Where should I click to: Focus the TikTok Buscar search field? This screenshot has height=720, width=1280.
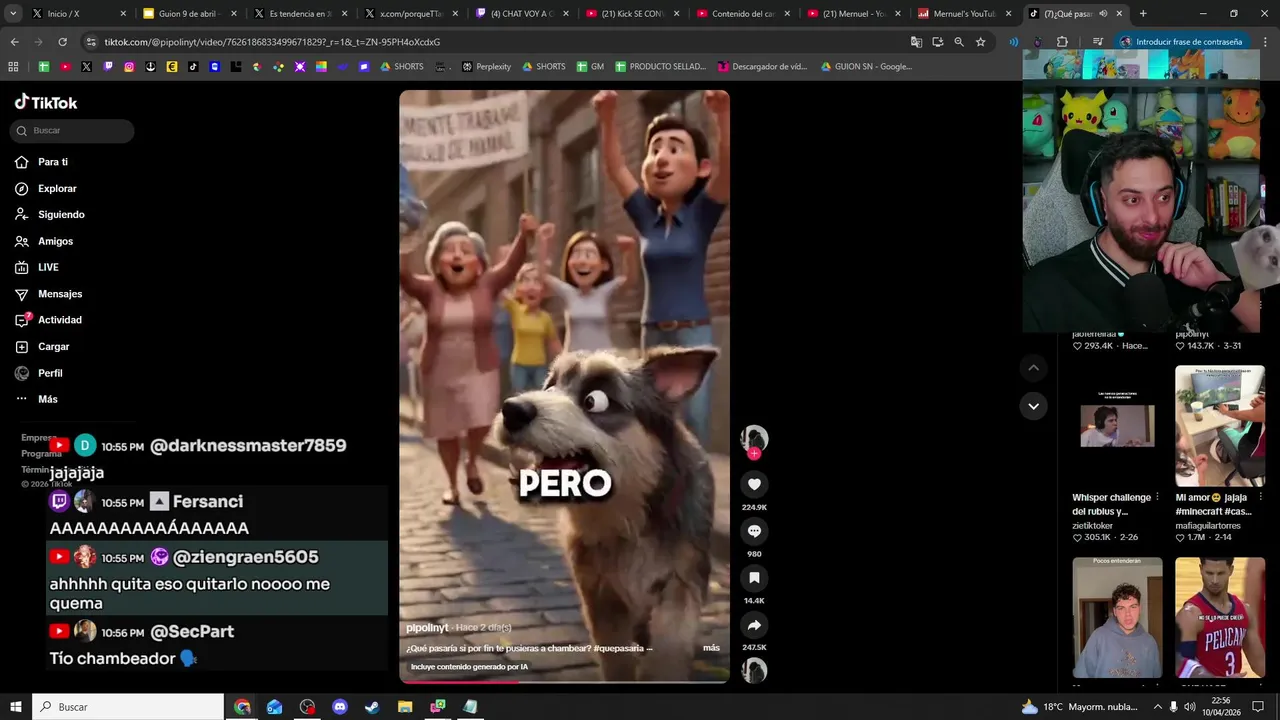click(72, 131)
